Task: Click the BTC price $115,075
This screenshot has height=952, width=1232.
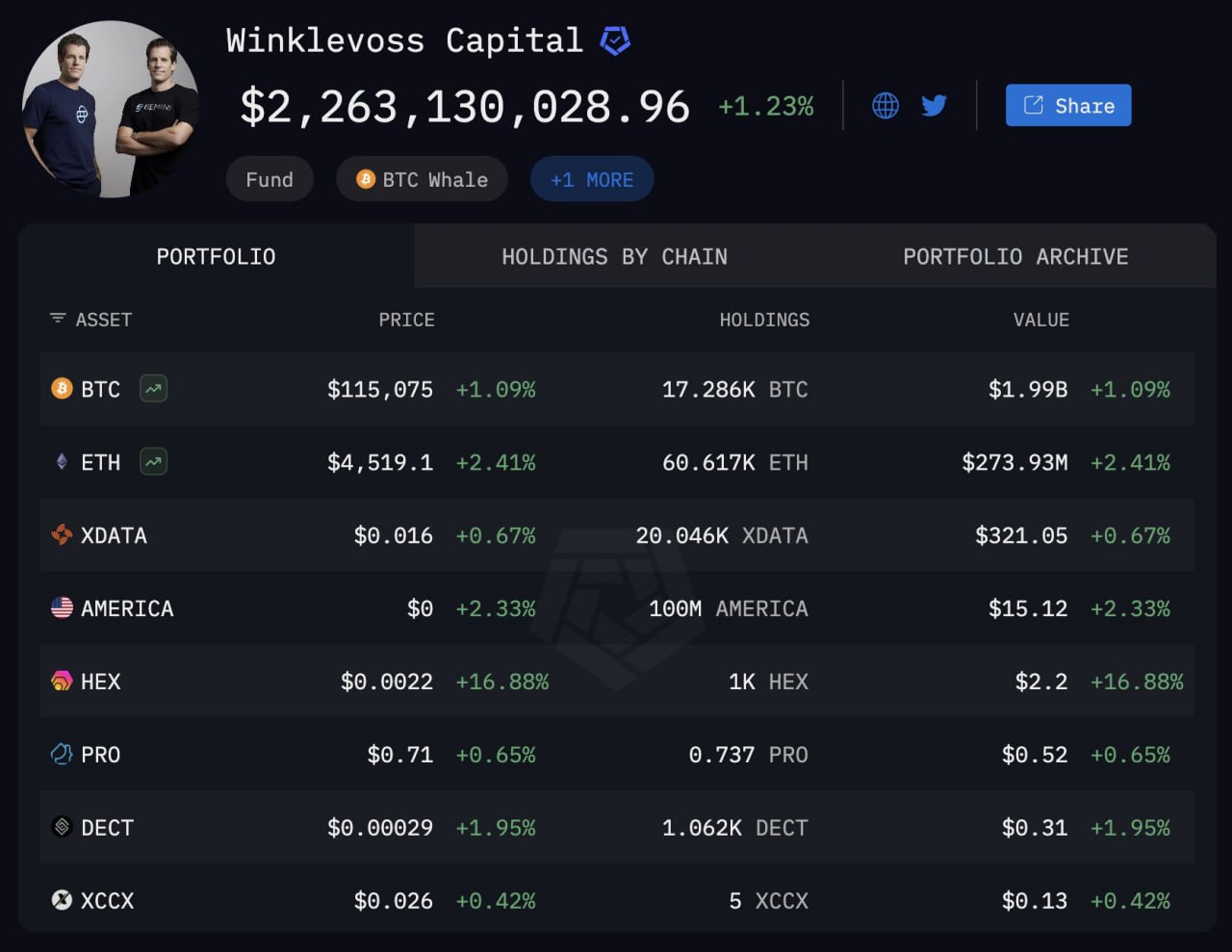Action: (x=380, y=389)
